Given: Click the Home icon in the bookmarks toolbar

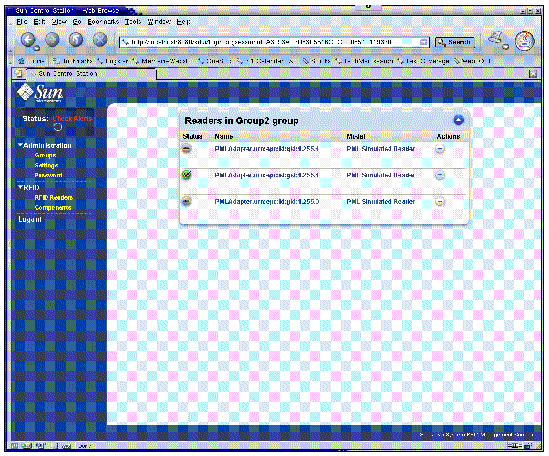Looking at the screenshot, I should [22, 61].
